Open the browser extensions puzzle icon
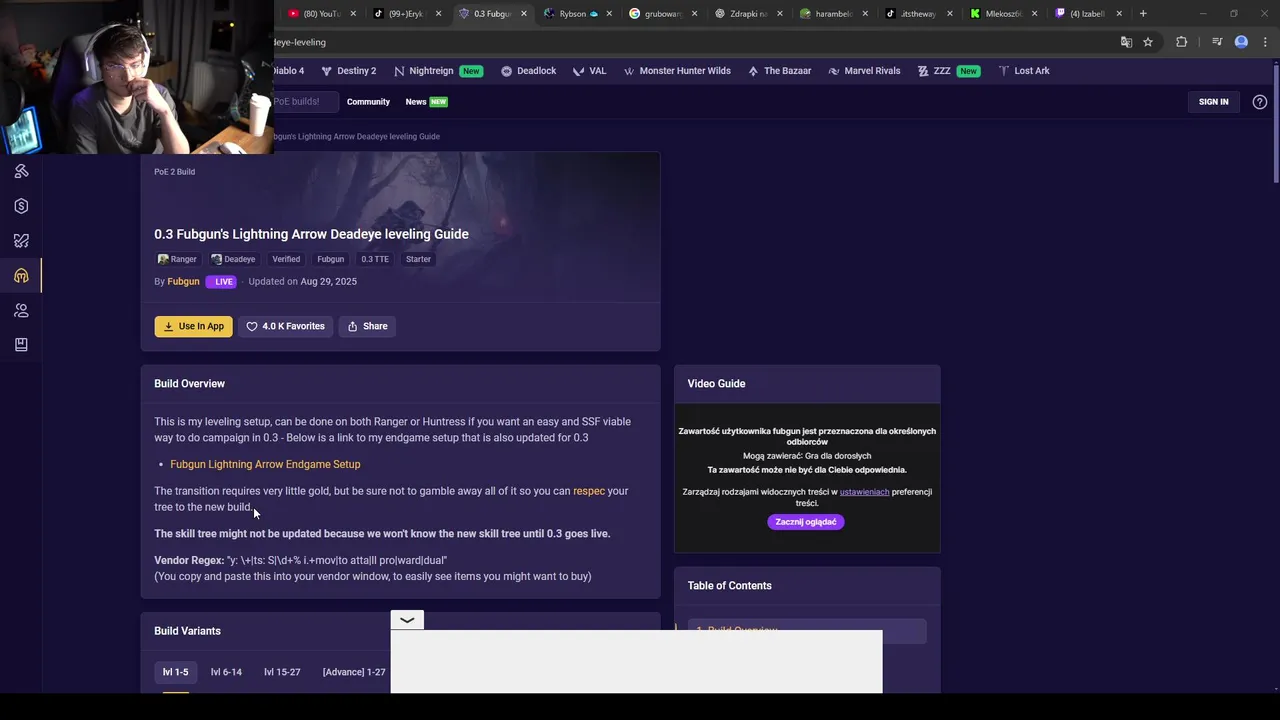This screenshot has height=720, width=1280. click(x=1181, y=42)
